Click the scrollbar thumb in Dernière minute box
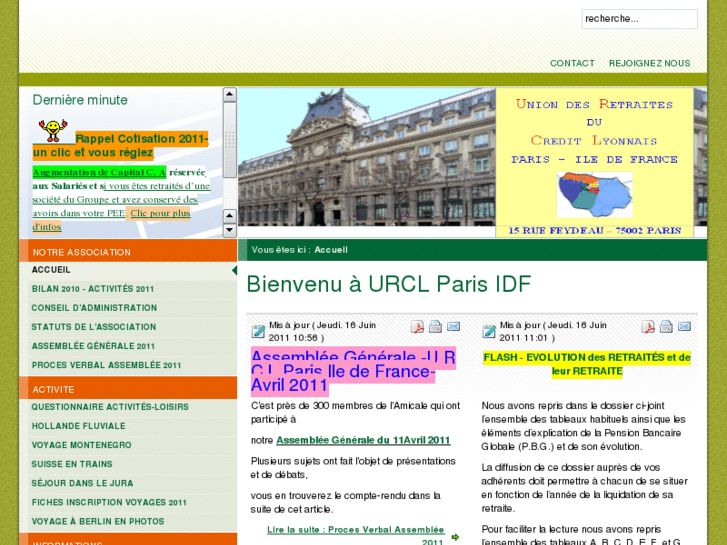Screen dimensions: 727x545 [230, 140]
